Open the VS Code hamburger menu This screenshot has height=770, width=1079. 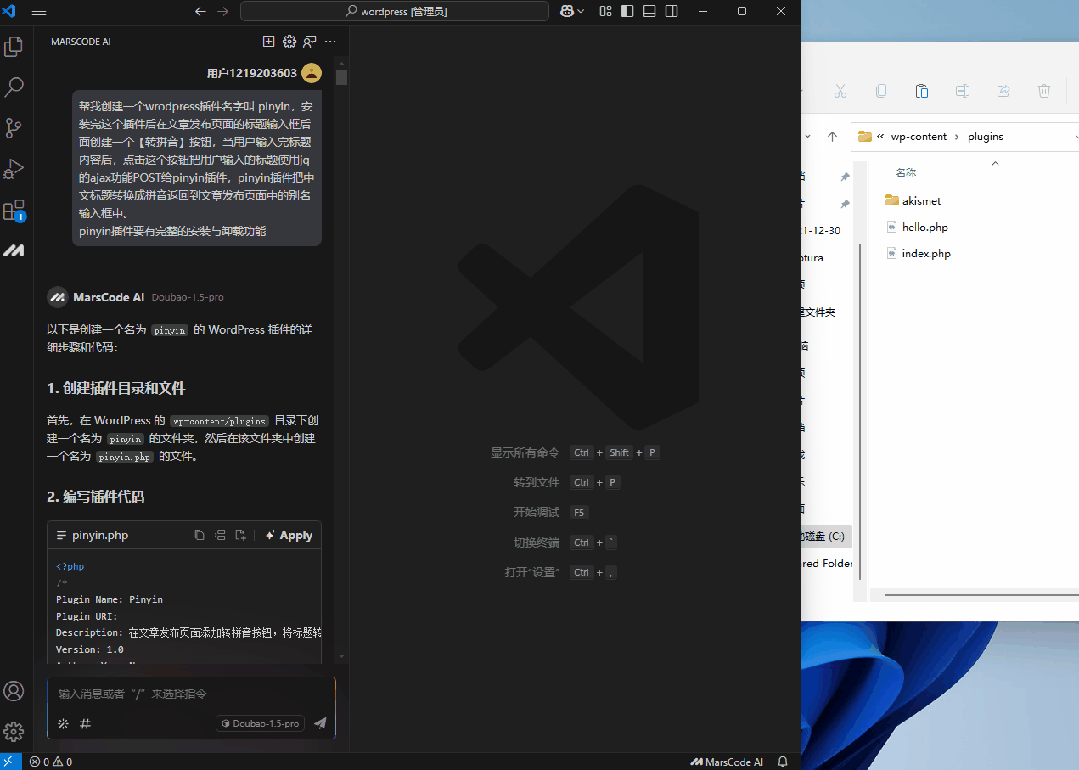(x=39, y=12)
